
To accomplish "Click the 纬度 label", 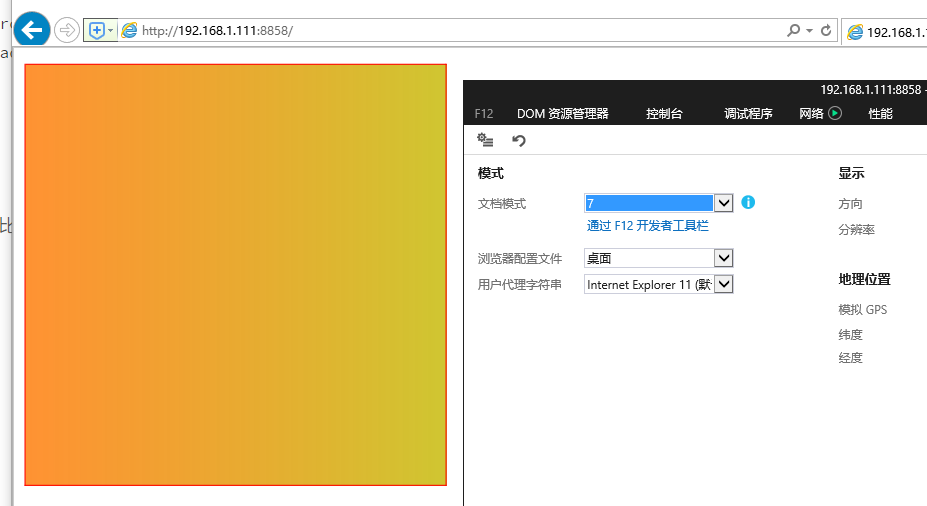I will point(850,335).
